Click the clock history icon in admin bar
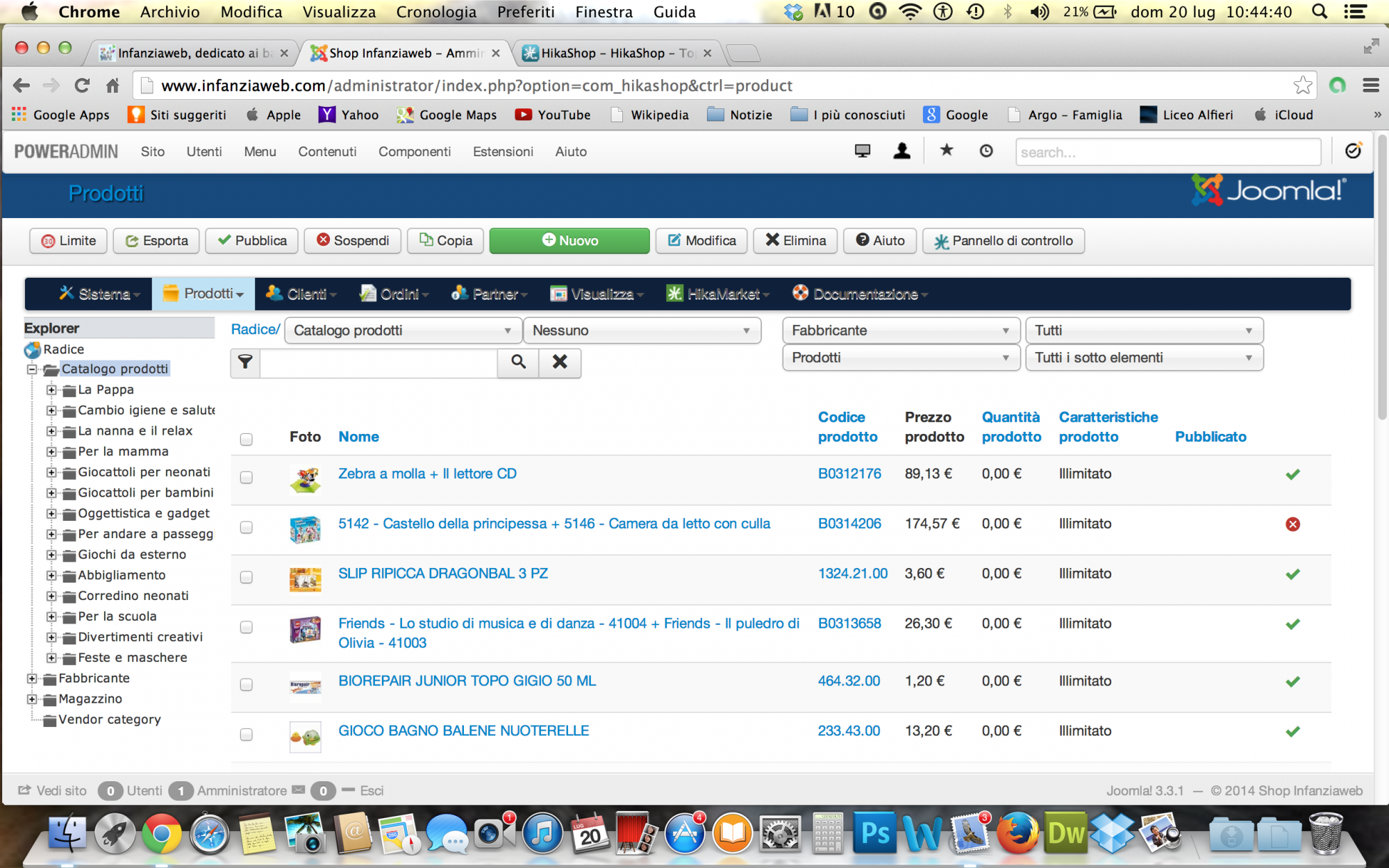Image resolution: width=1389 pixels, height=868 pixels. pyautogui.click(x=985, y=151)
